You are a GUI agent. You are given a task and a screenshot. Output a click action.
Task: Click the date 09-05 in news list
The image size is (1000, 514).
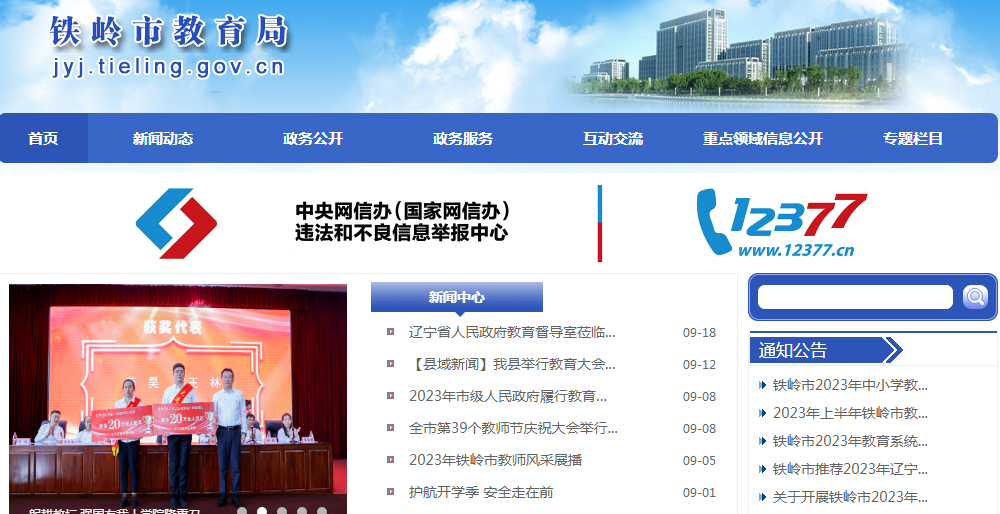(x=699, y=460)
